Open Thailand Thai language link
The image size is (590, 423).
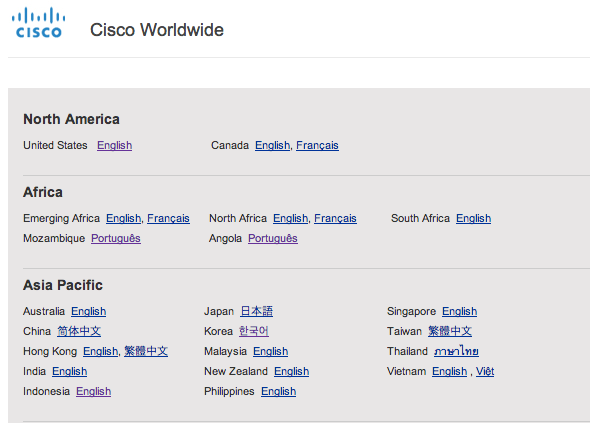456,351
